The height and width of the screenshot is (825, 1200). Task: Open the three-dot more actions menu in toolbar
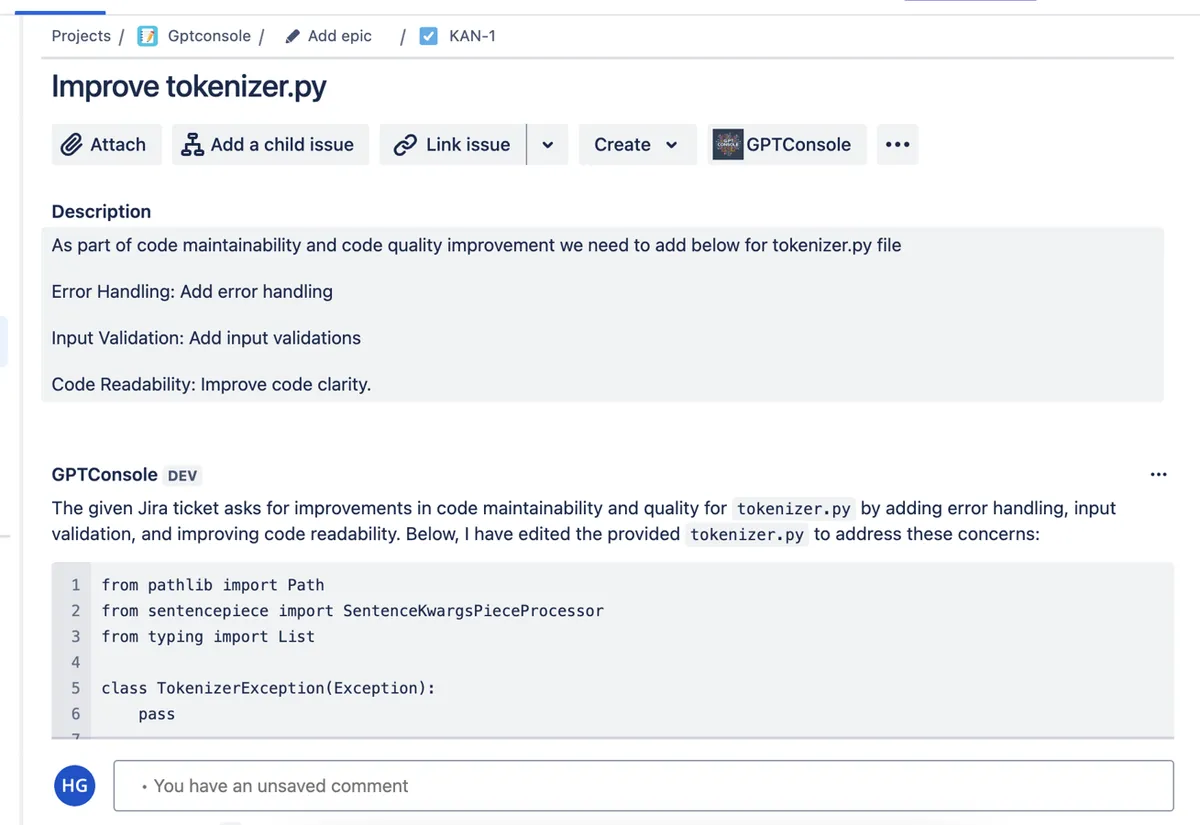click(x=898, y=144)
